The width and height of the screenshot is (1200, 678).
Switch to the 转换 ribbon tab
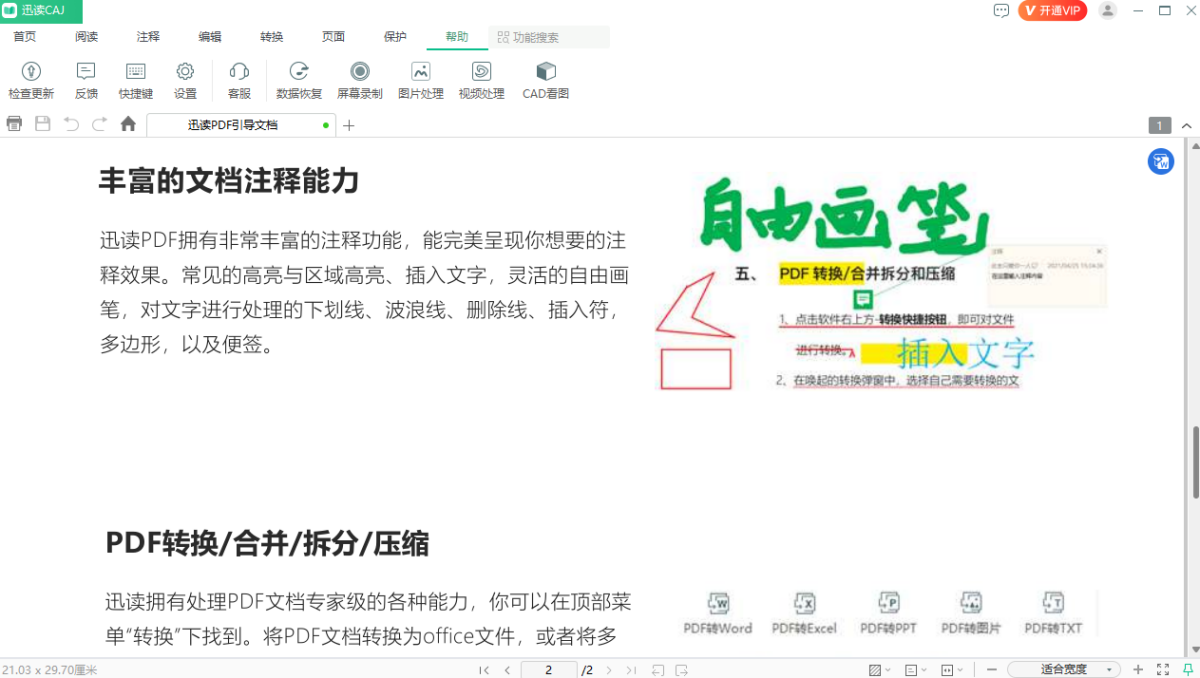pyautogui.click(x=271, y=36)
